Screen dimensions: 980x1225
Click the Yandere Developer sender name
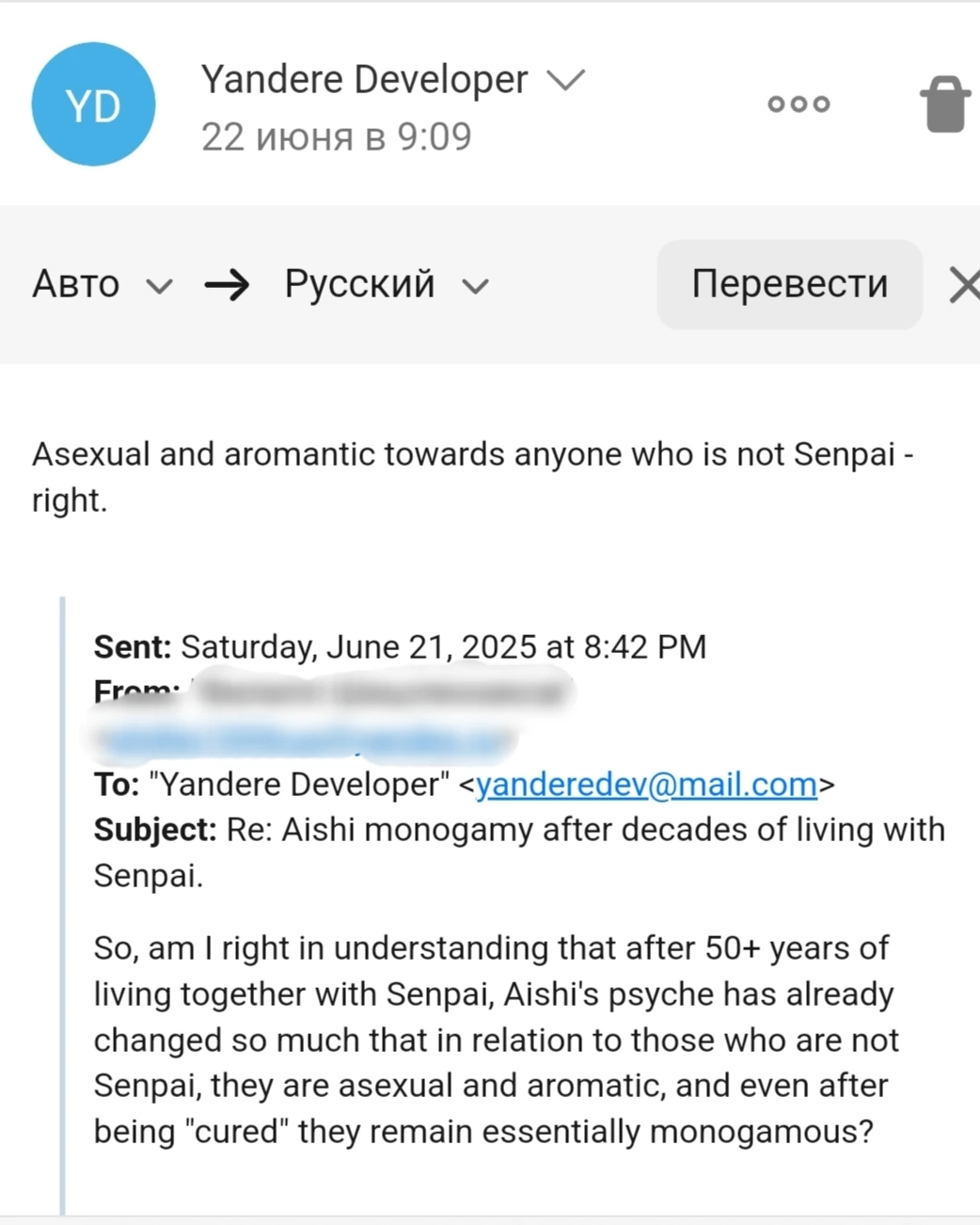pos(364,80)
